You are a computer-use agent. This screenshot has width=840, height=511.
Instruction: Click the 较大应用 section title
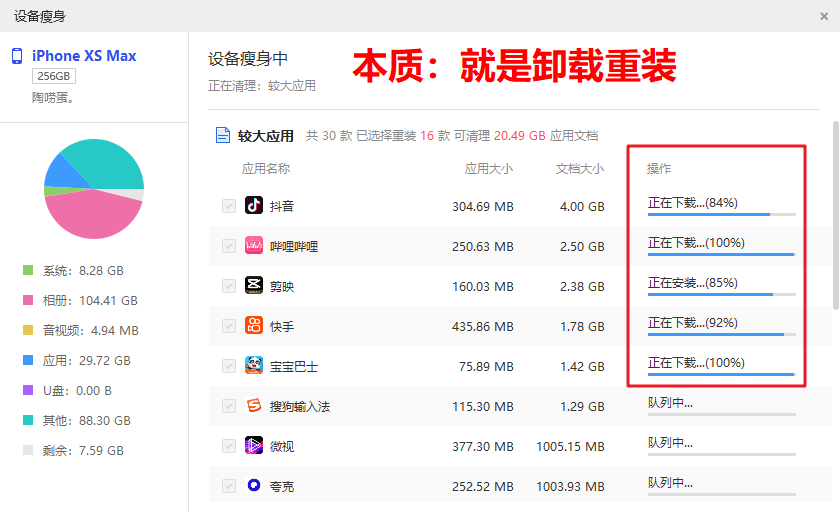266,136
